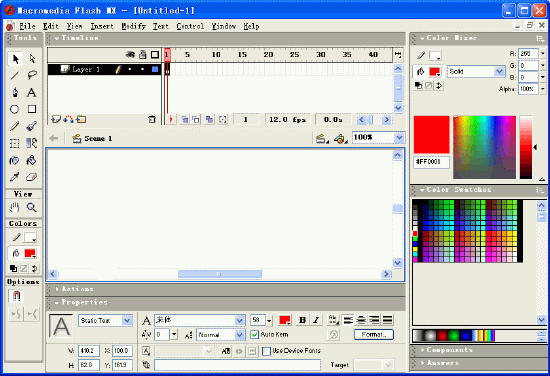Toggle Onion Skin button in timeline
This screenshot has width=550, height=376.
[185, 120]
